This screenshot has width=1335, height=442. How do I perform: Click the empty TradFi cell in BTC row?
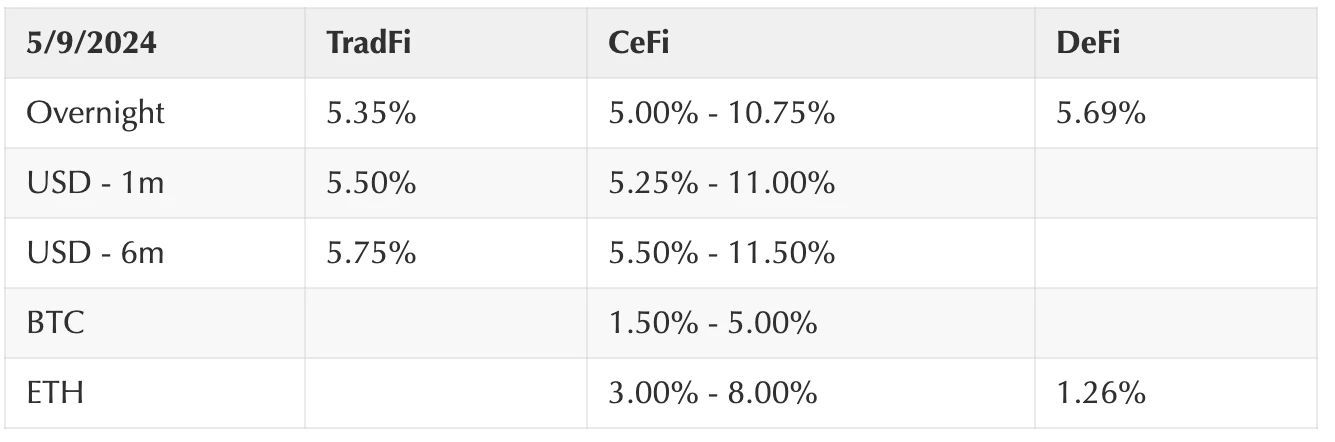point(446,323)
